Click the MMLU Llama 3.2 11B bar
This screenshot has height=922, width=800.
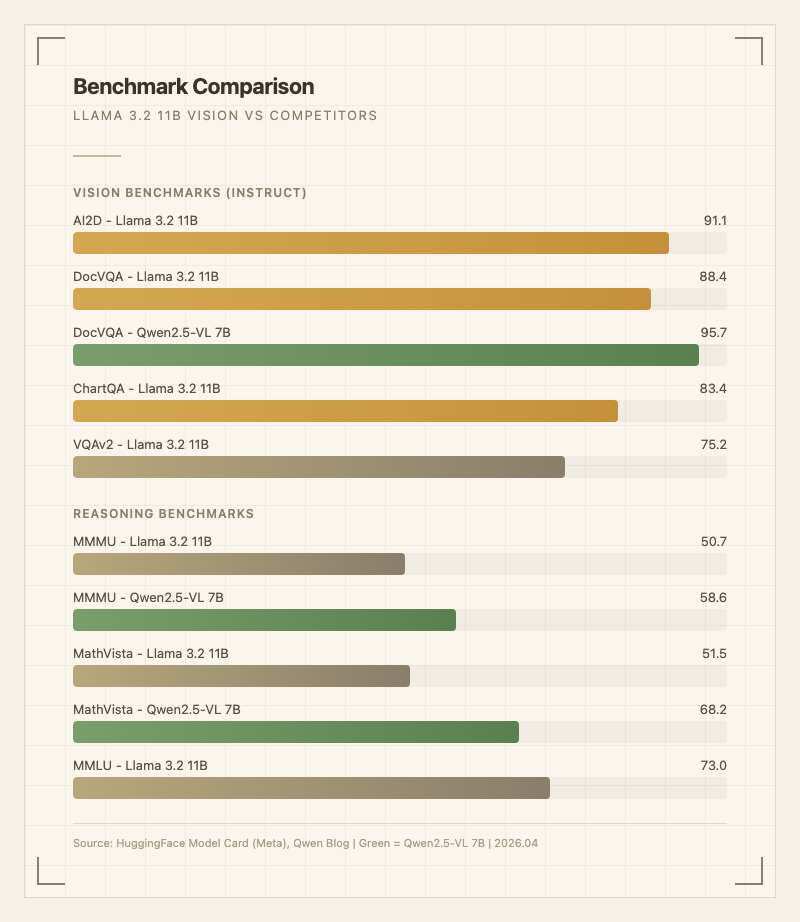tap(311, 788)
